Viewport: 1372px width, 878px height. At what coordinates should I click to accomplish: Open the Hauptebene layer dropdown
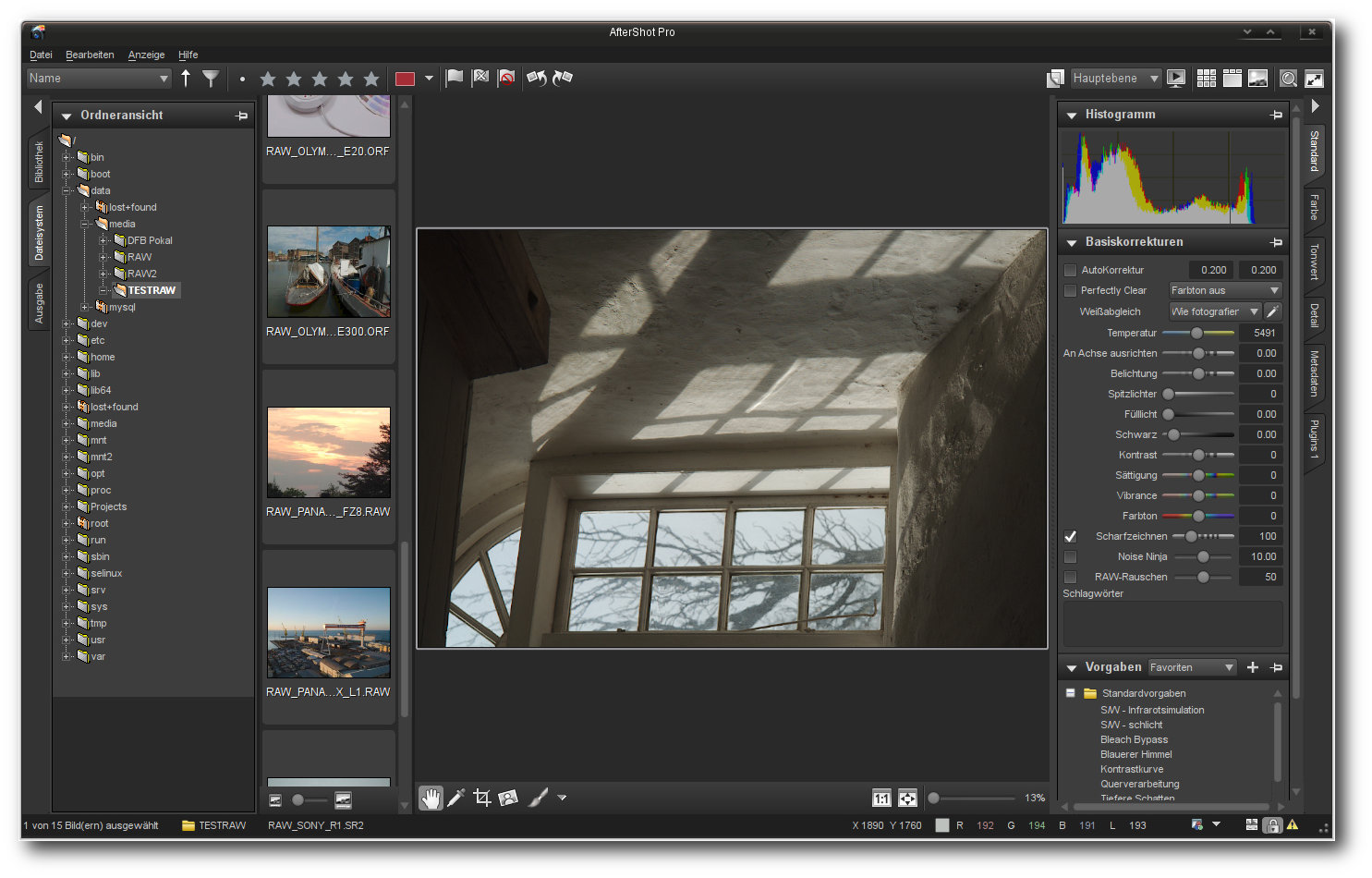pyautogui.click(x=1115, y=79)
